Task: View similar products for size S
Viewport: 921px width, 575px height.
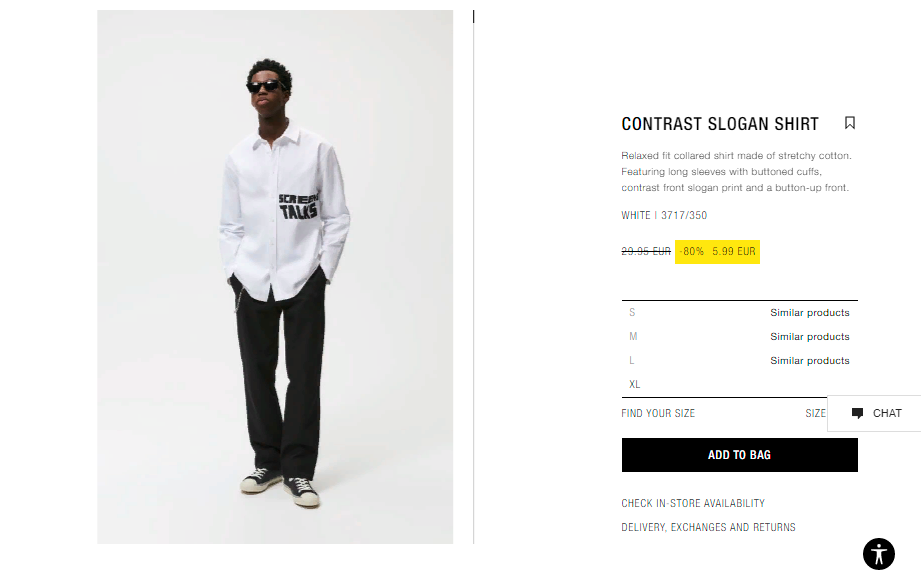Action: click(809, 312)
